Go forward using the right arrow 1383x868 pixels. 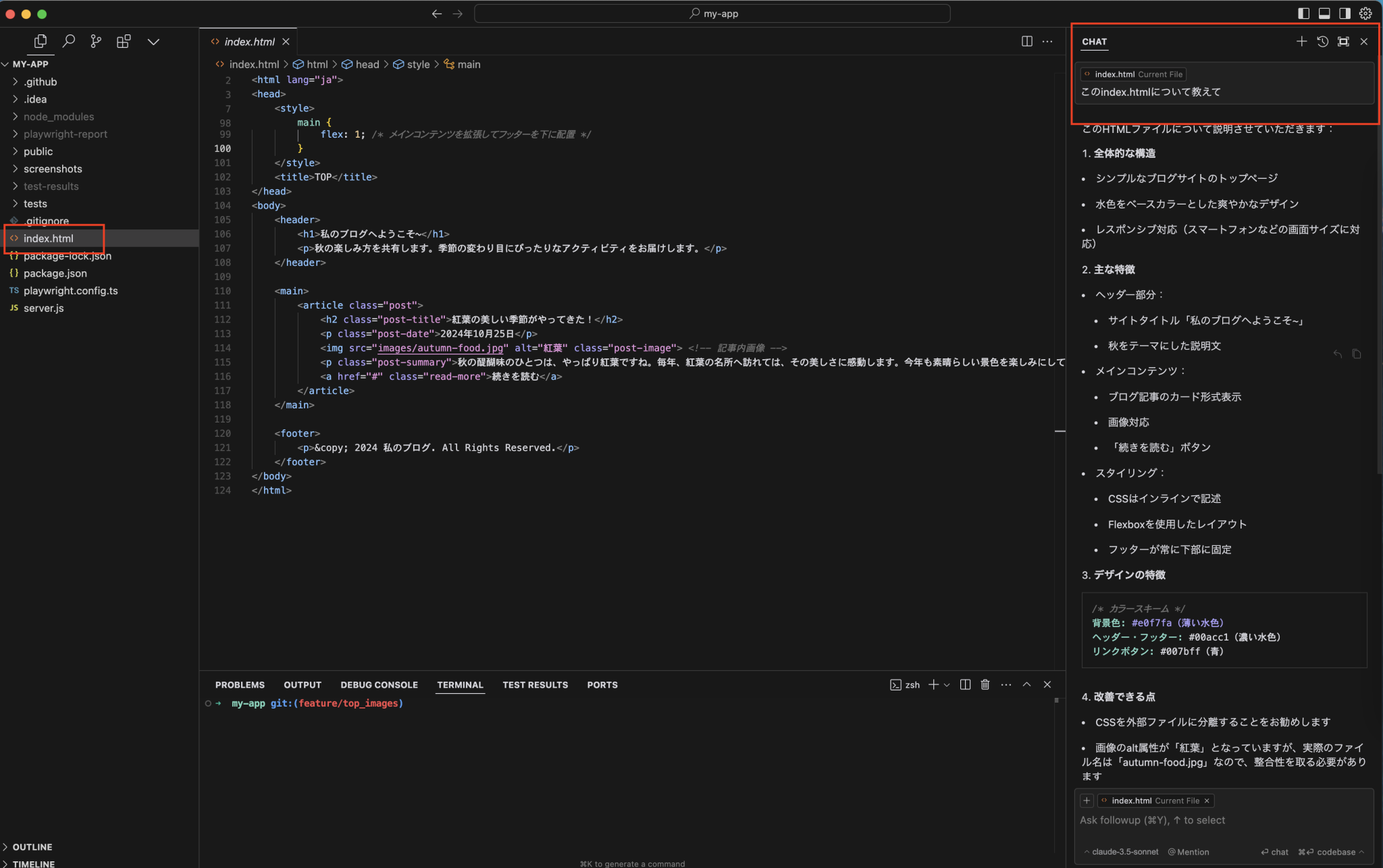tap(458, 13)
